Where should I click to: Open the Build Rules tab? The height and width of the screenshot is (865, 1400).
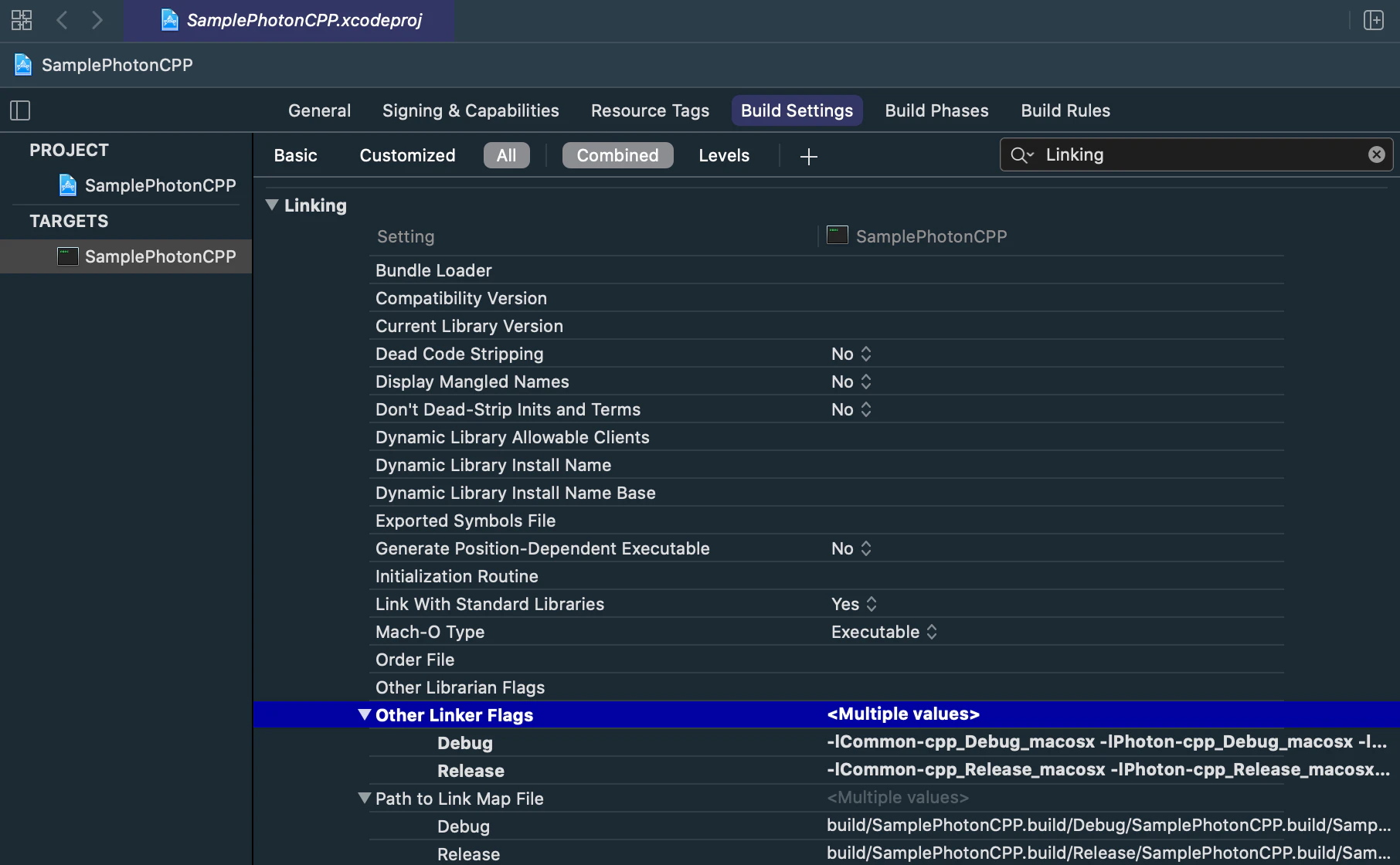click(x=1065, y=110)
